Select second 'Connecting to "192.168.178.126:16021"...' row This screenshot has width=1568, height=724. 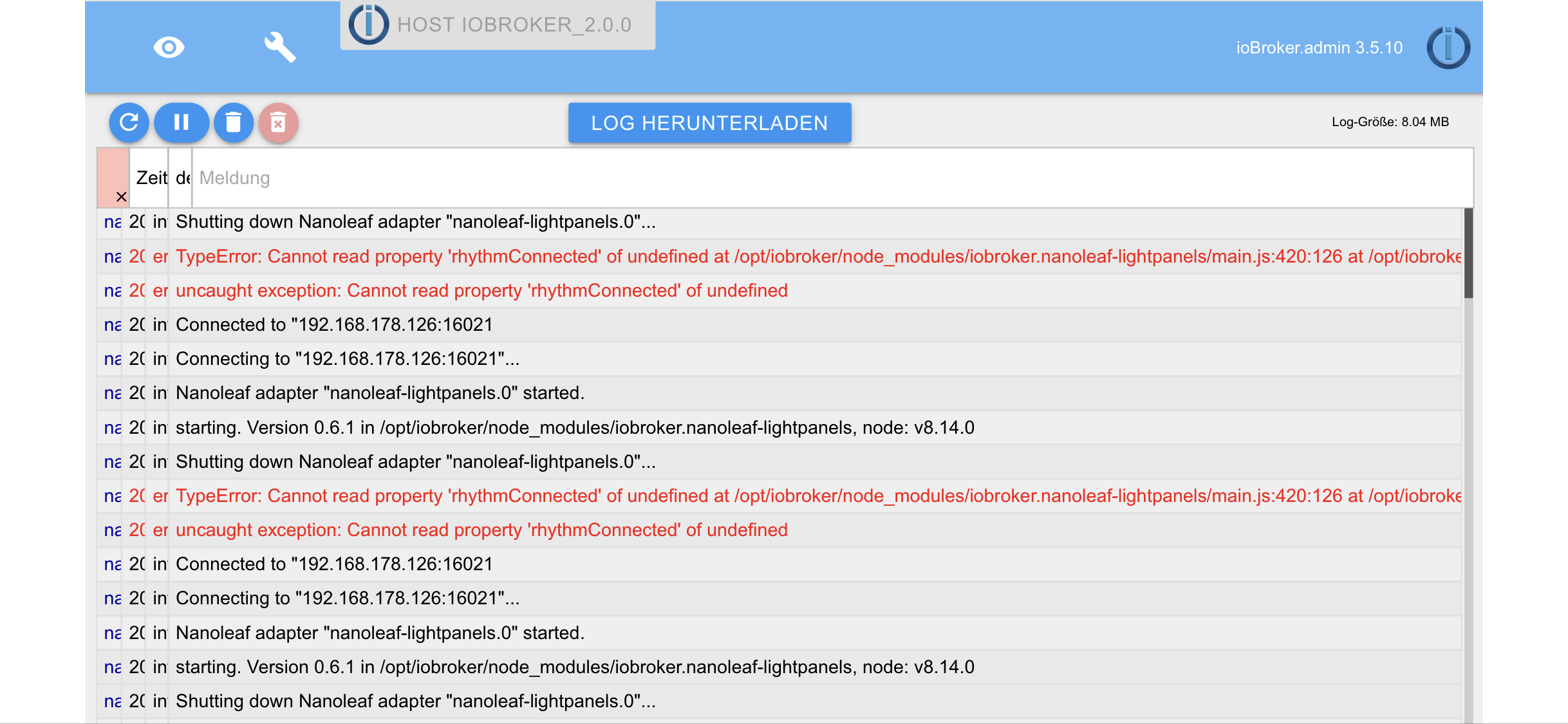(779, 598)
